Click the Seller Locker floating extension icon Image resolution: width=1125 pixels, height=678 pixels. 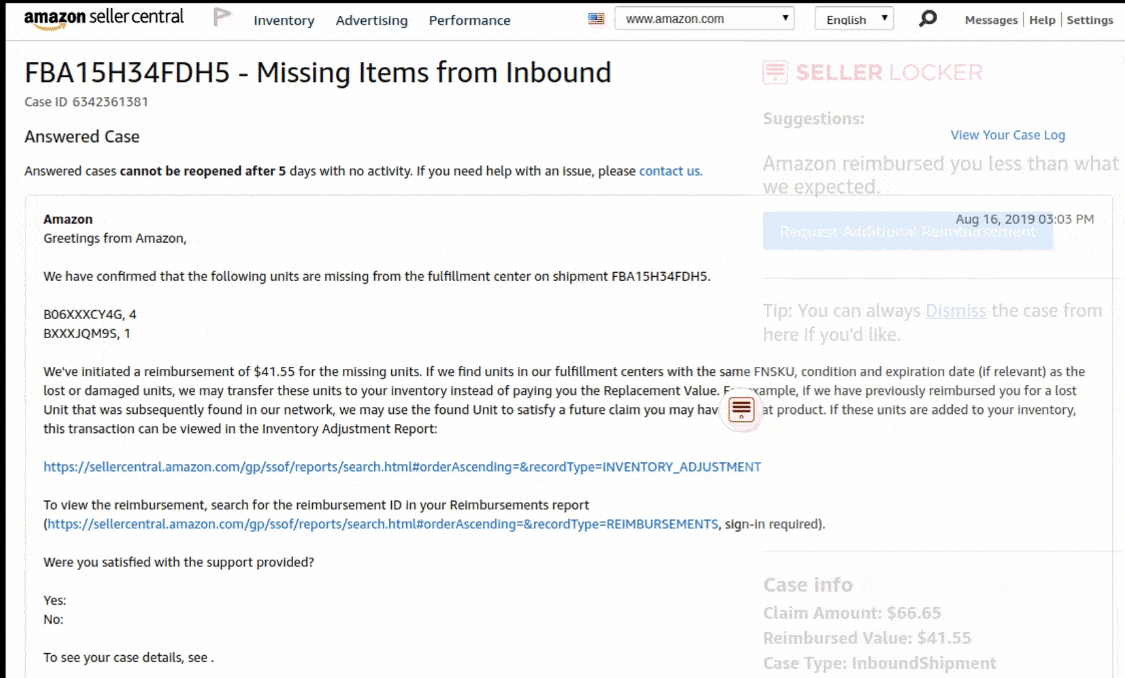click(x=741, y=410)
